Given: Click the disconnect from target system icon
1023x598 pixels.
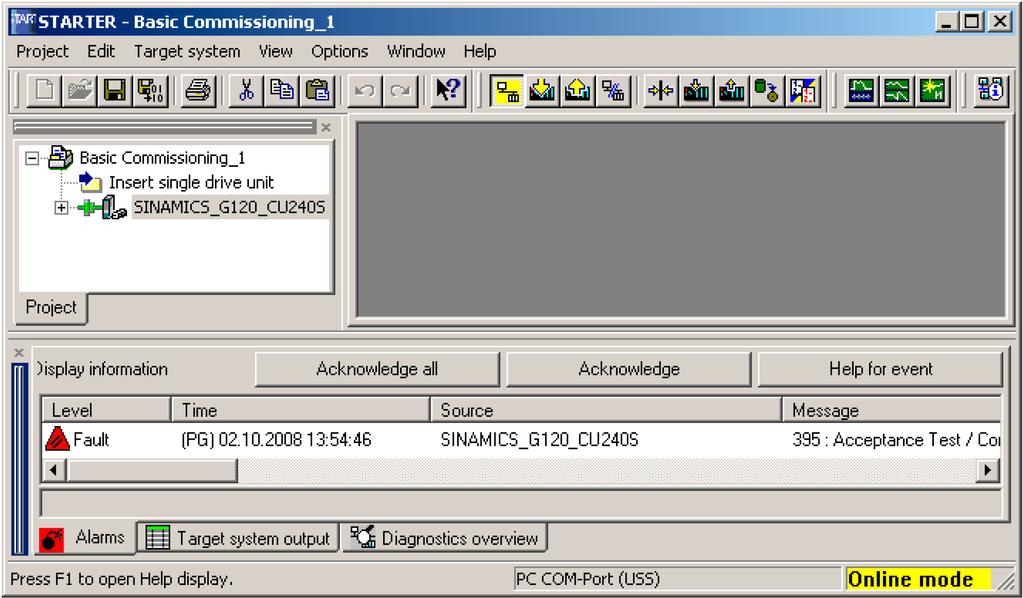Looking at the screenshot, I should 613,90.
